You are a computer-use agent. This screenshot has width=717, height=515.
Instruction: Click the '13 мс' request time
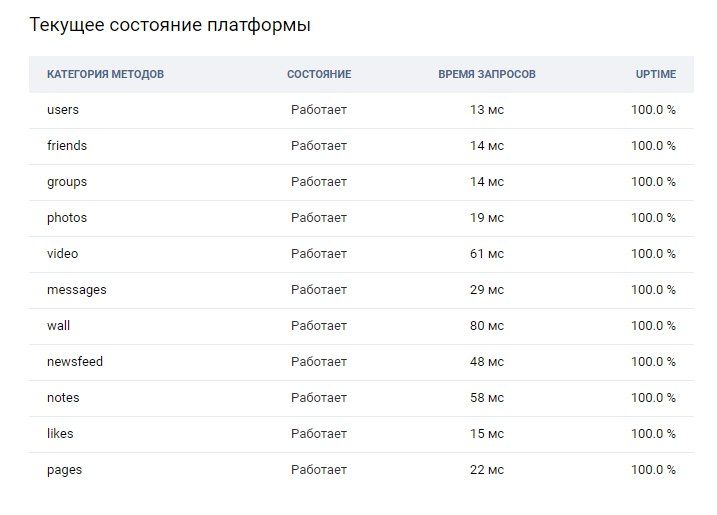point(487,110)
